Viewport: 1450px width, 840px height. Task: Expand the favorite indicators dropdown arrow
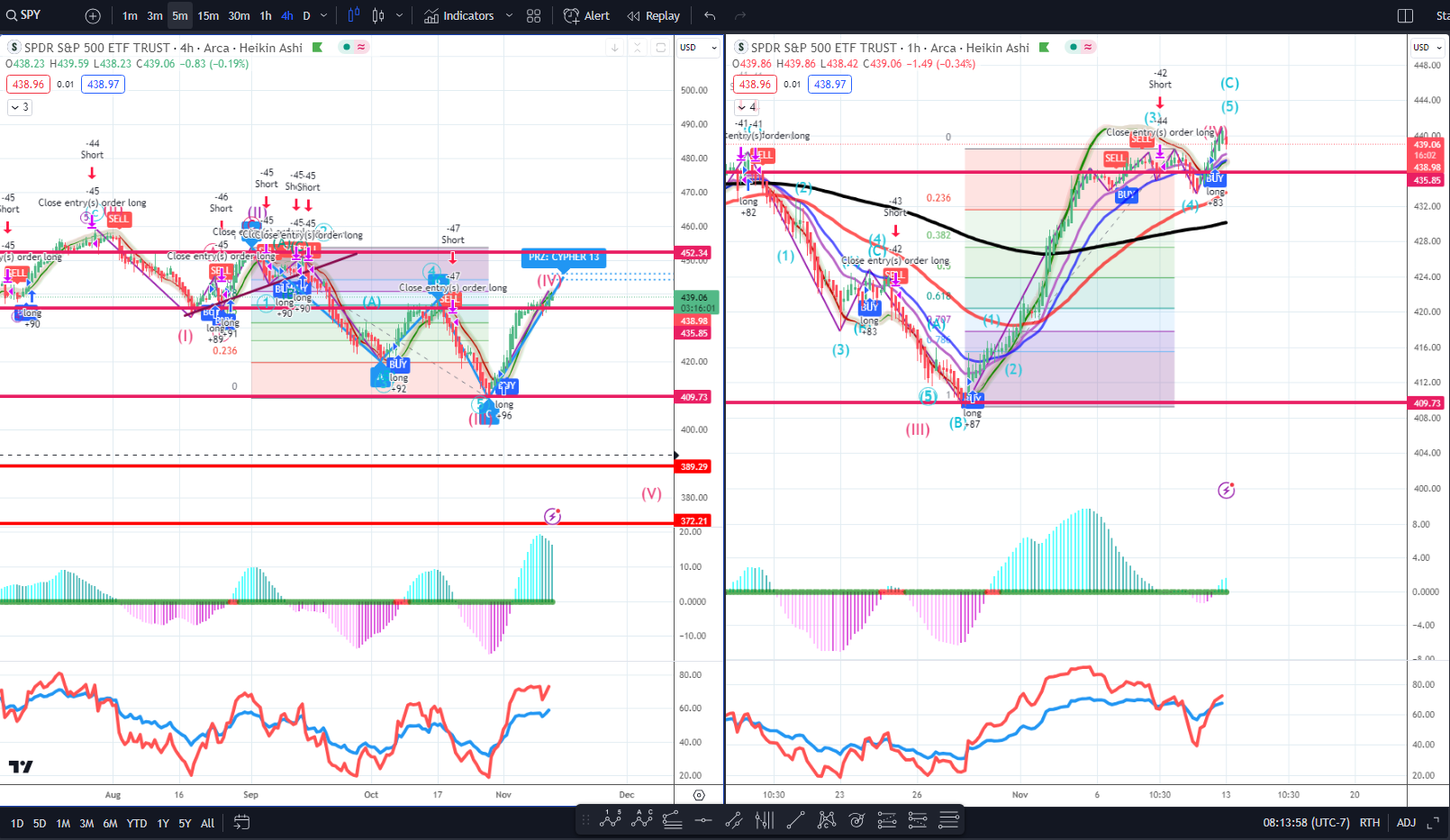pyautogui.click(x=509, y=16)
